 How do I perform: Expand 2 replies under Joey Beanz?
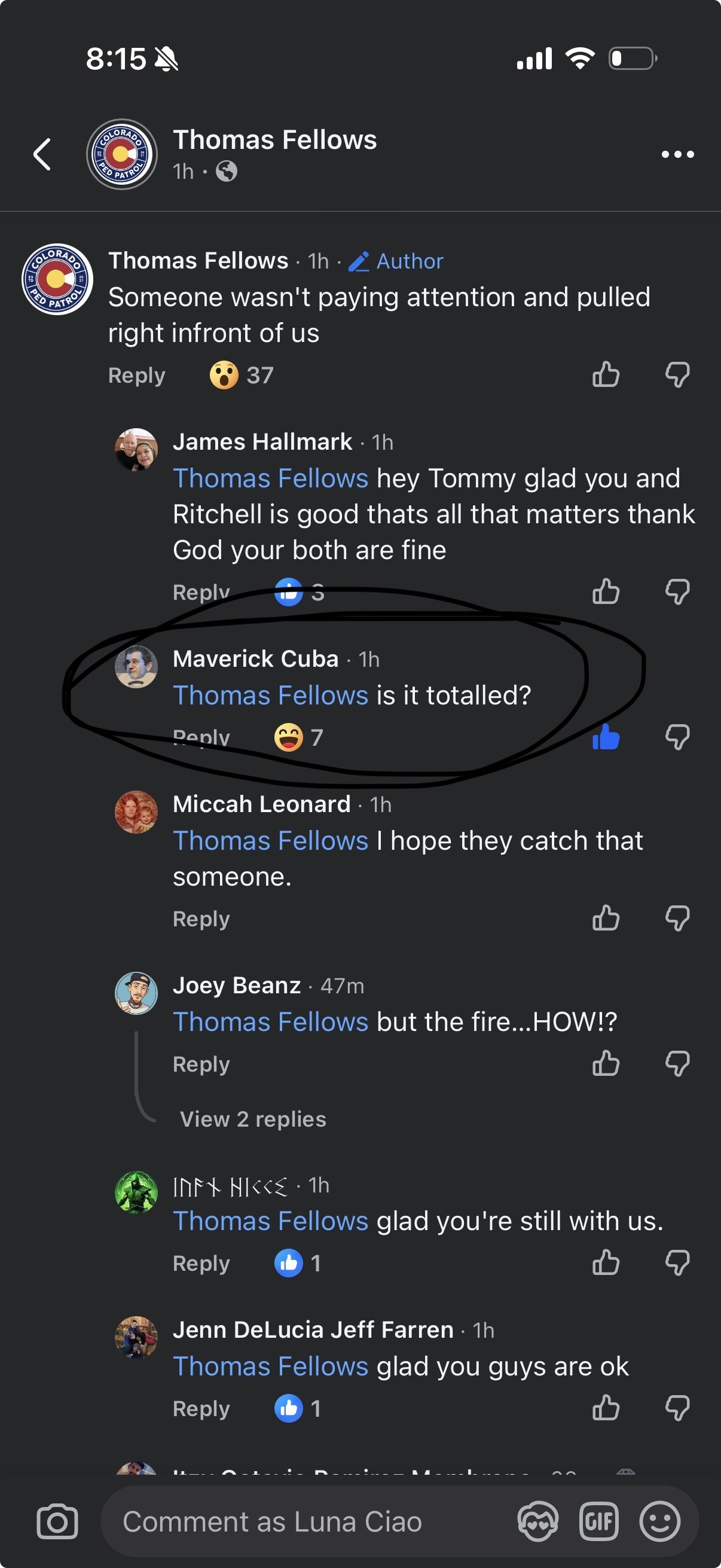tap(253, 1119)
